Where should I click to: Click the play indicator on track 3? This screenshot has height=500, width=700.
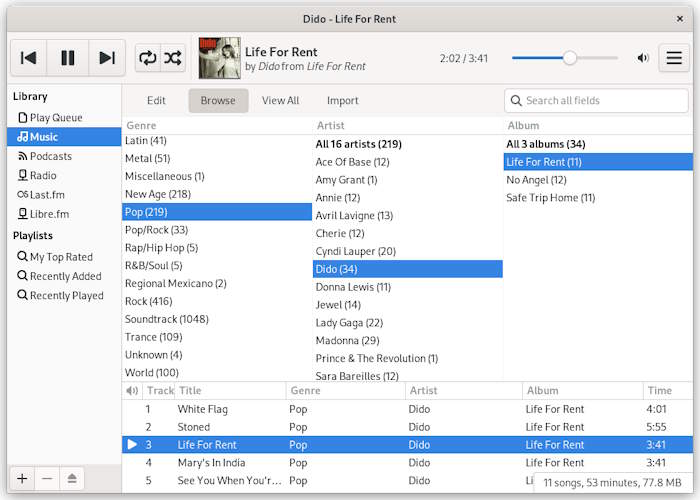point(132,445)
